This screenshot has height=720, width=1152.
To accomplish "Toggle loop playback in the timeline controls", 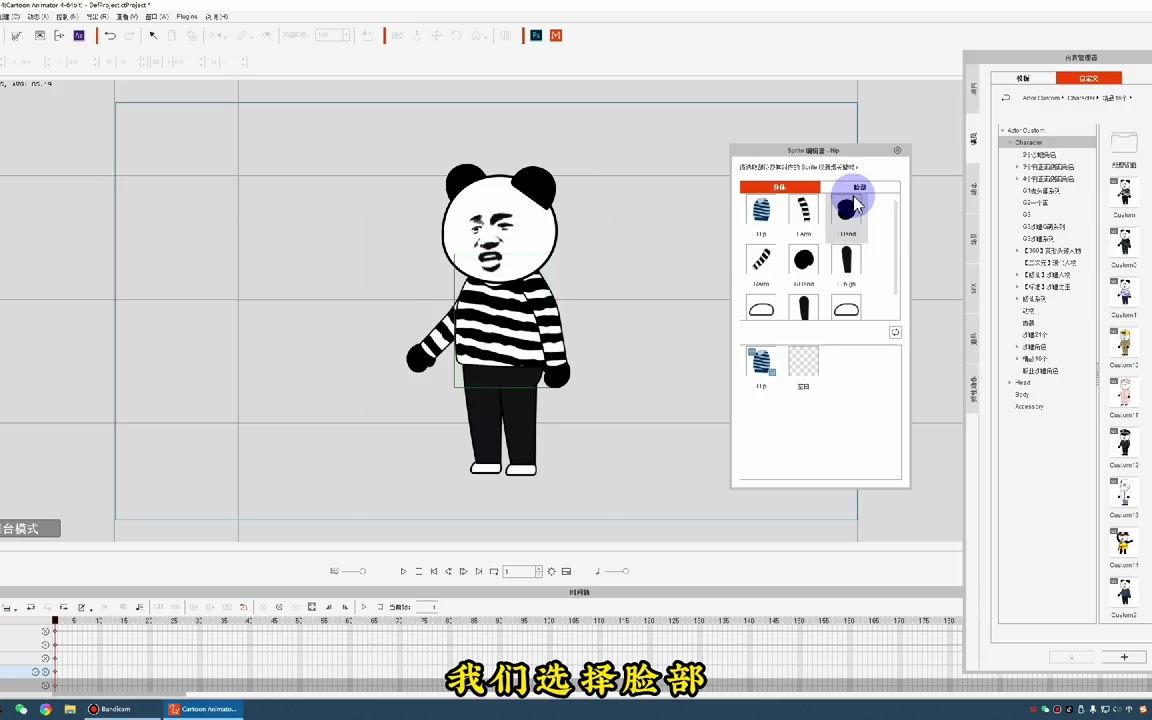I will [494, 571].
